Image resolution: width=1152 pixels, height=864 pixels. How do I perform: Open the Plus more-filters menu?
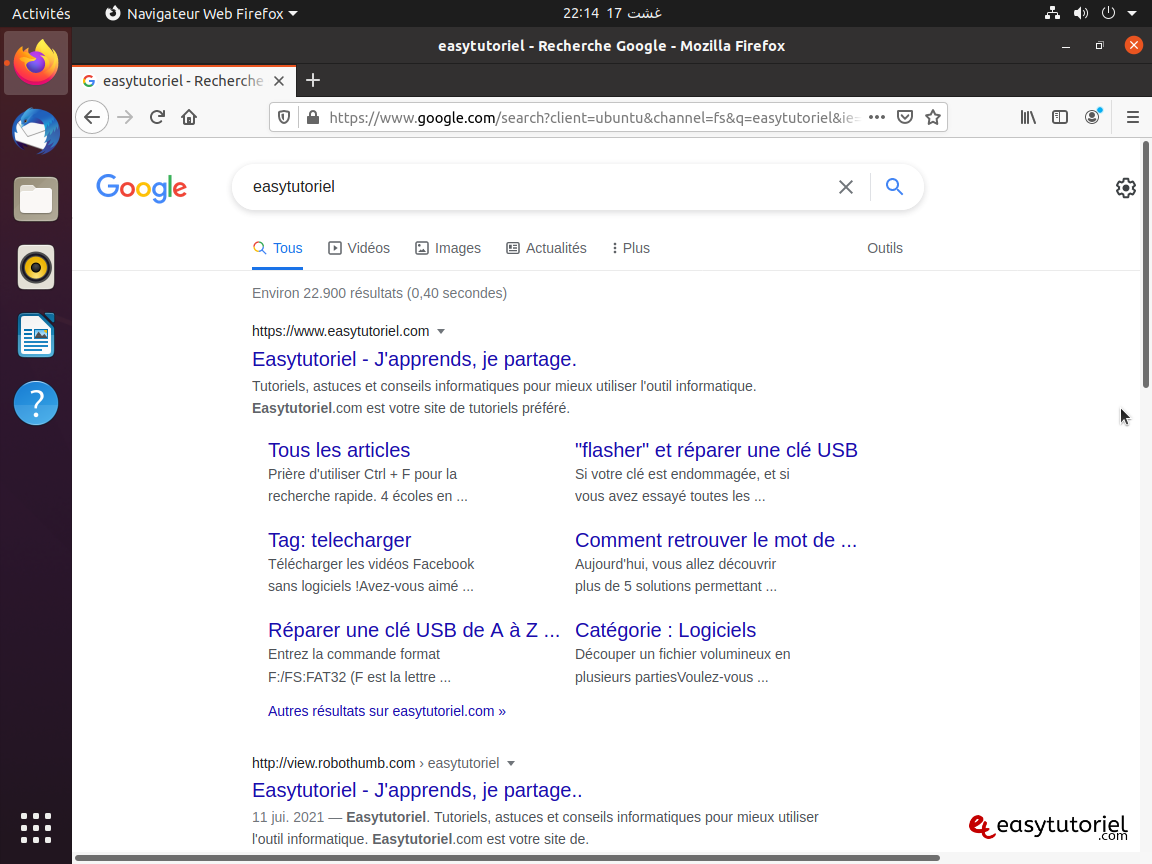(631, 248)
